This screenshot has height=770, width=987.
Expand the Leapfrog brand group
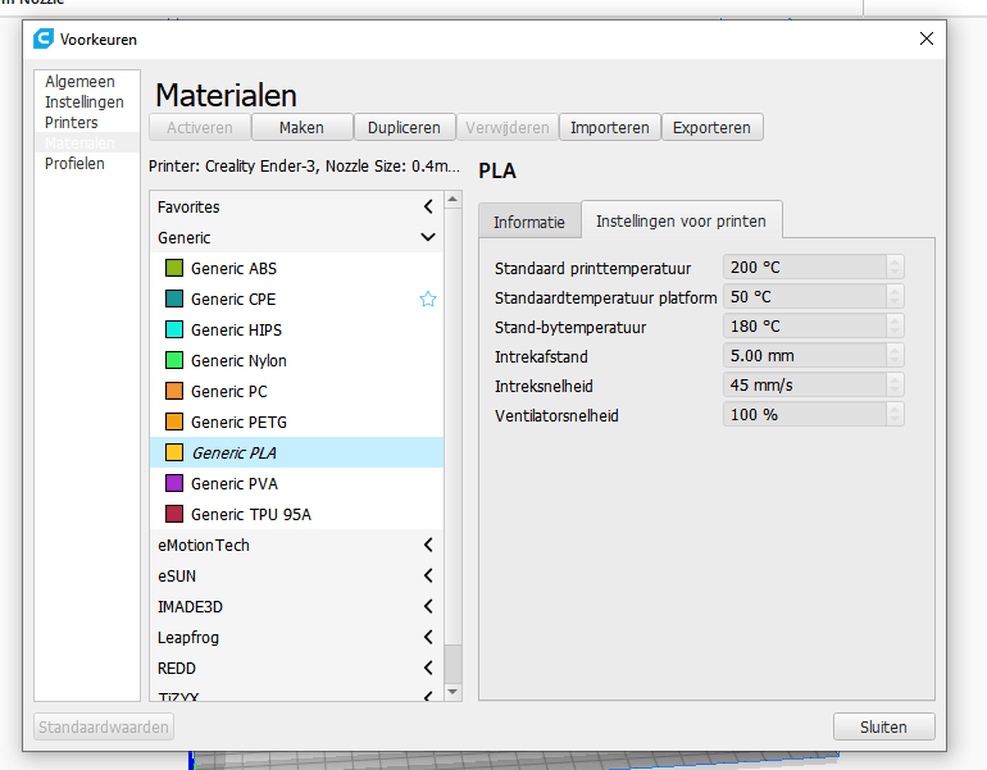pyautogui.click(x=428, y=637)
